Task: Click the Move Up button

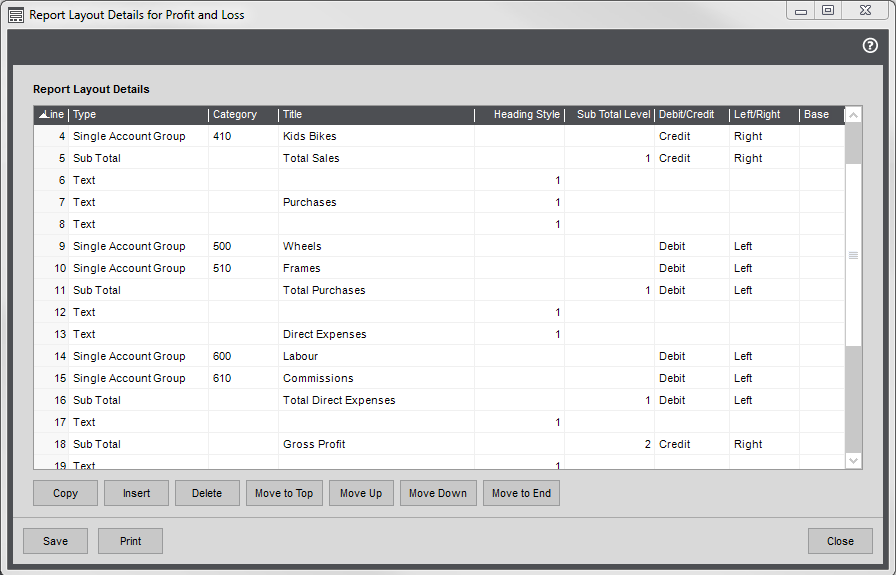Action: (x=361, y=493)
